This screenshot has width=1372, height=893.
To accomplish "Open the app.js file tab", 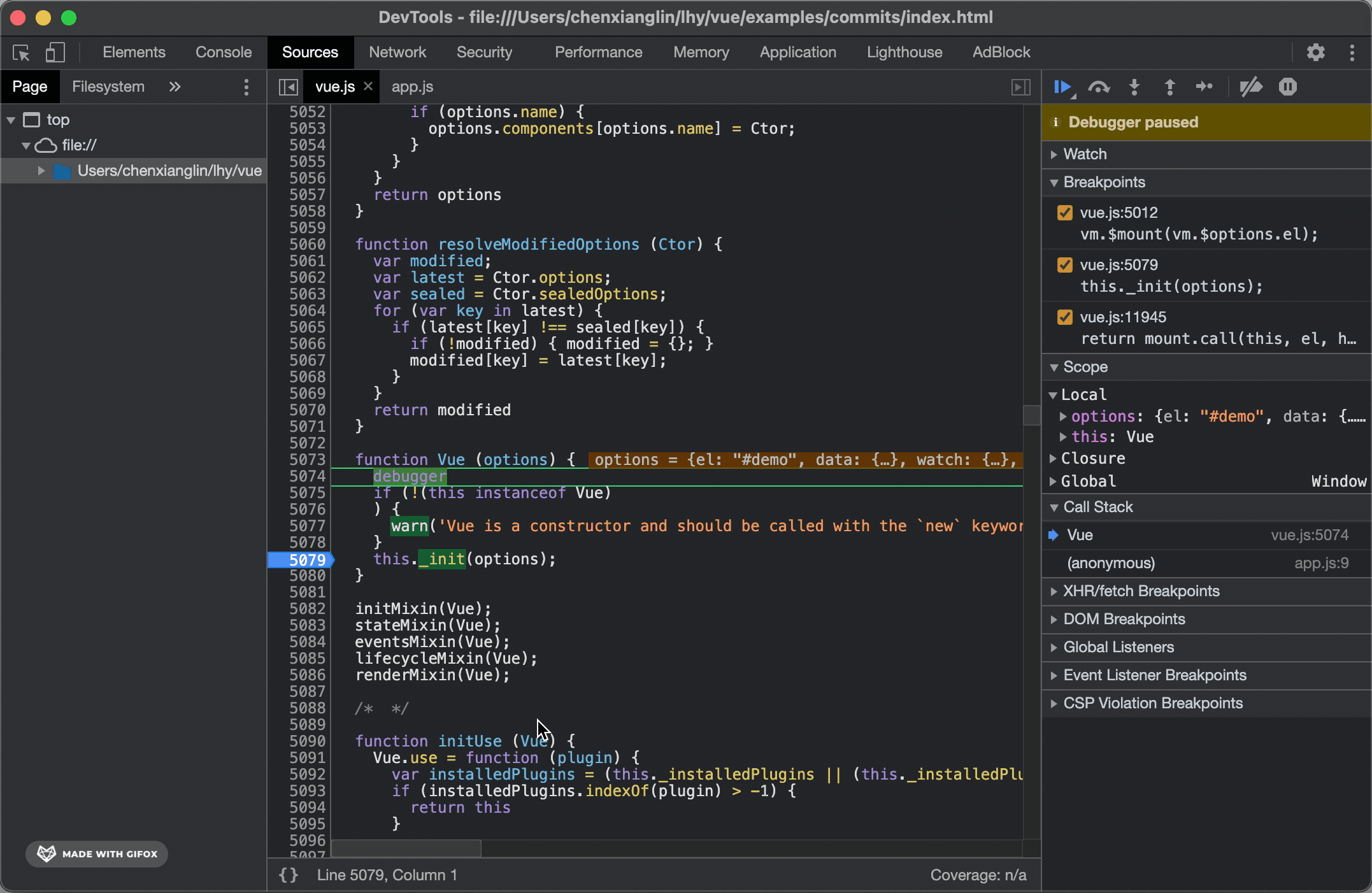I will click(412, 87).
